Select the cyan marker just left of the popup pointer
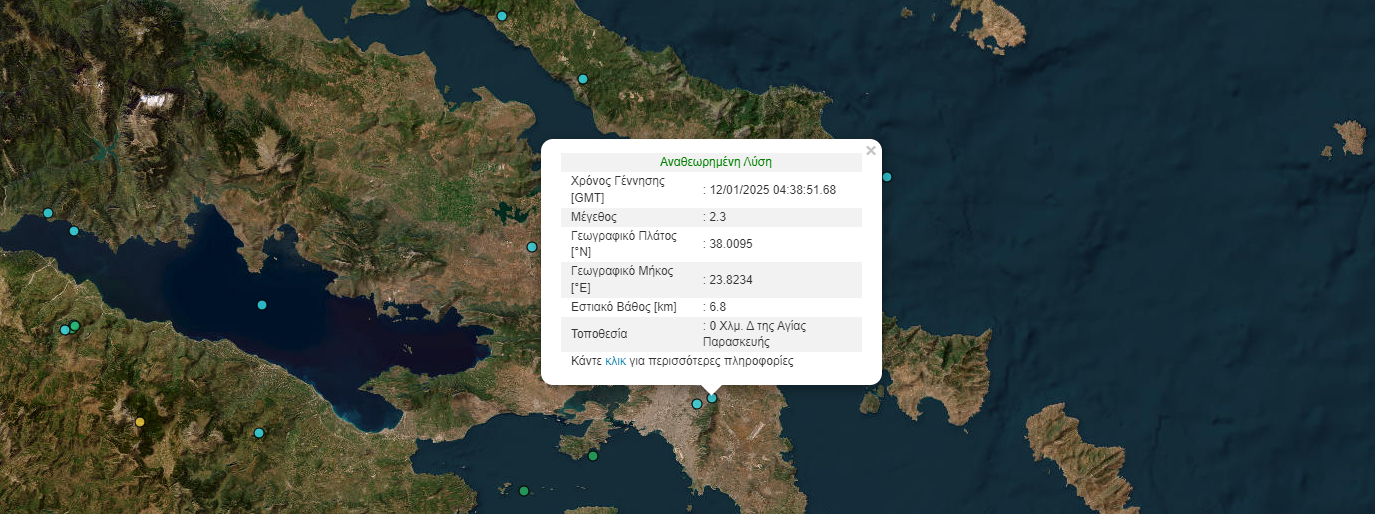This screenshot has height=514, width=1375. tap(697, 404)
